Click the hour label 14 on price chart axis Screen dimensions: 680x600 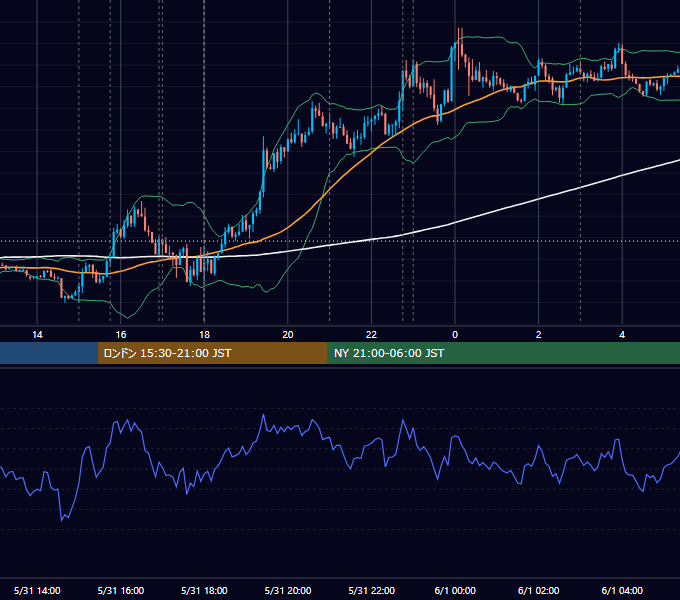(x=37, y=335)
